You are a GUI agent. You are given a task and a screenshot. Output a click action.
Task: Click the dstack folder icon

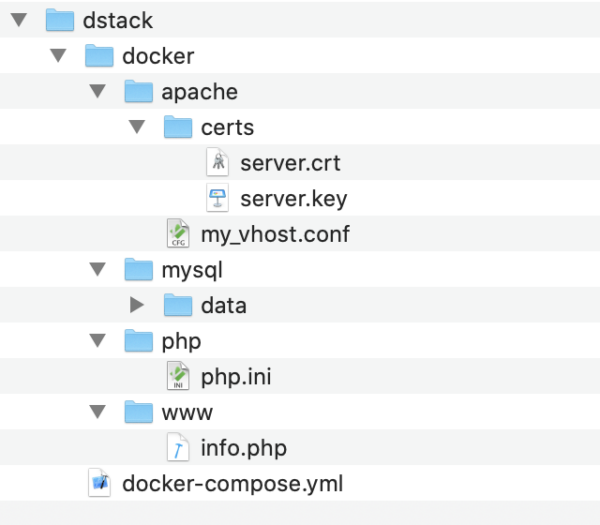point(60,20)
